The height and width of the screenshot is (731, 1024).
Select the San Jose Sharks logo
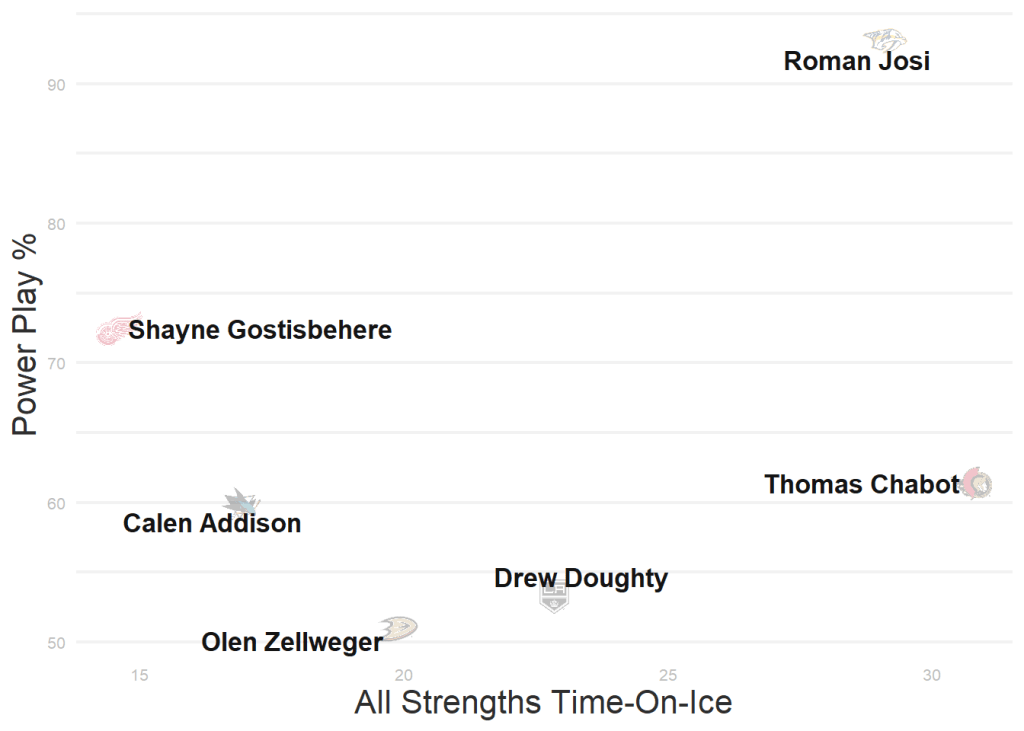(241, 502)
